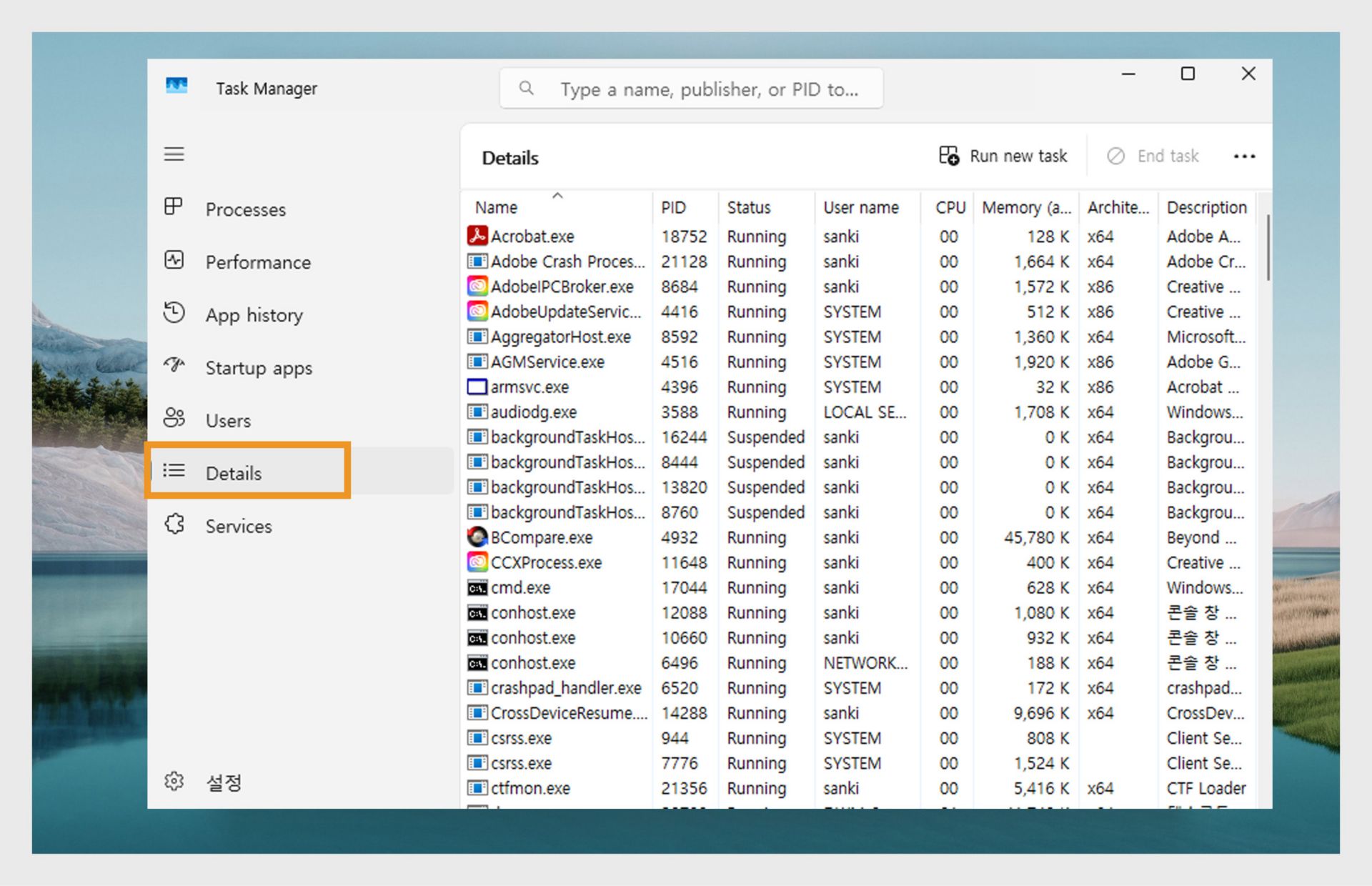Toggle the hamburger navigation menu
The image size is (1372, 886).
coord(174,154)
